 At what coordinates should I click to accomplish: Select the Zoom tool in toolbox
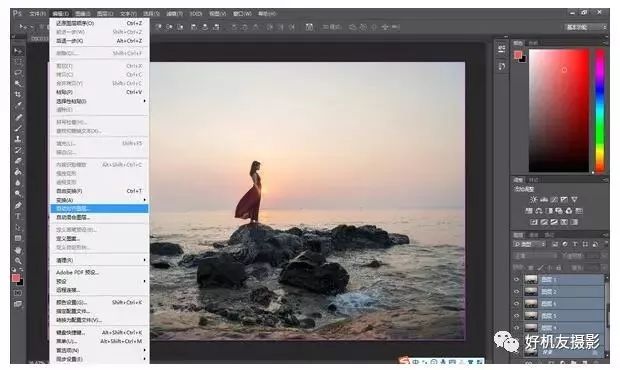(x=18, y=261)
